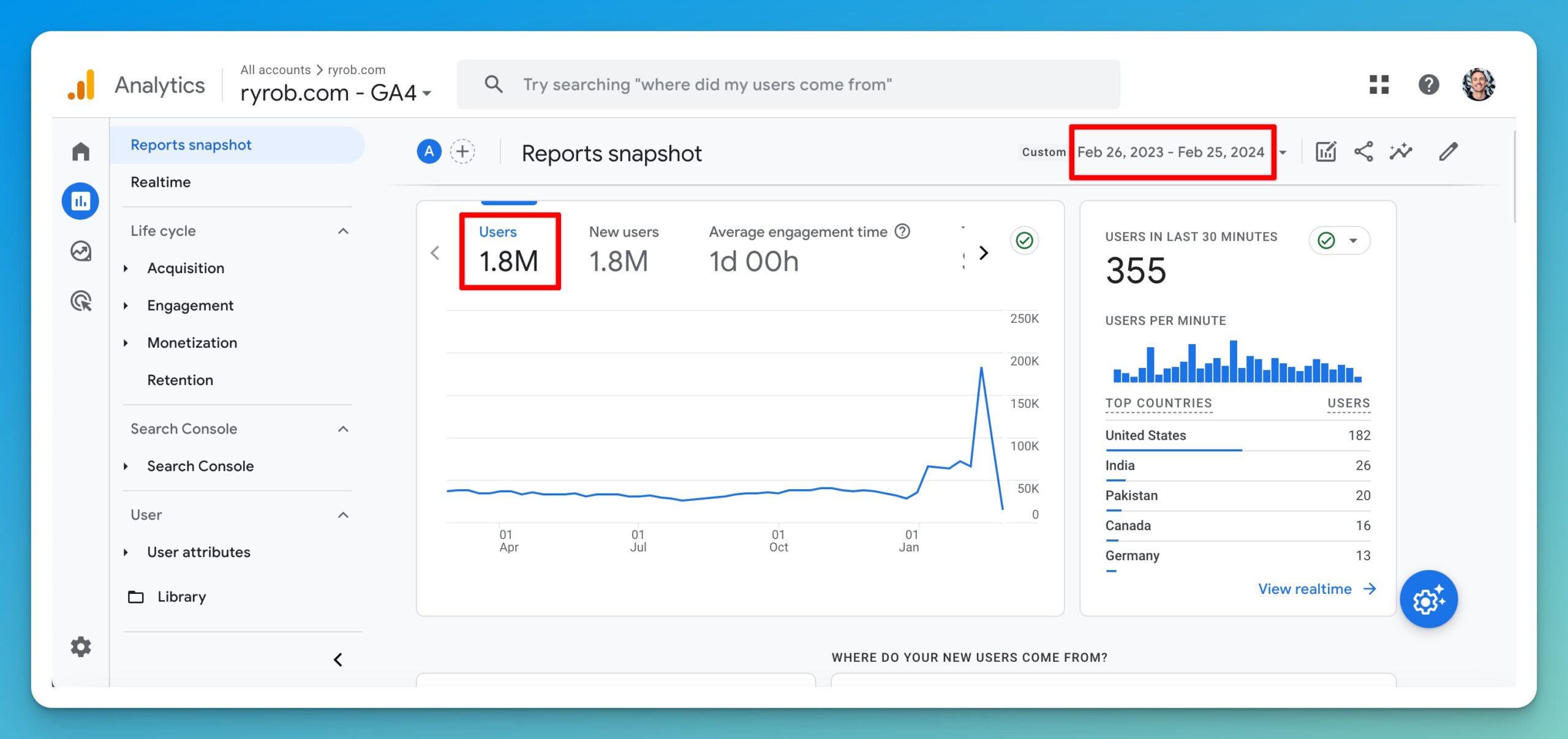Open Admin settings gear icon

point(80,647)
